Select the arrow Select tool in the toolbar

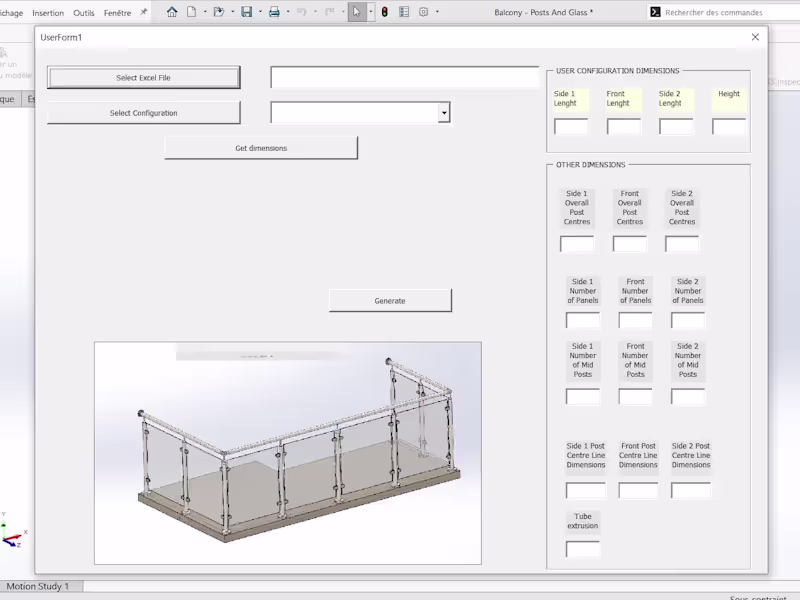tap(356, 11)
